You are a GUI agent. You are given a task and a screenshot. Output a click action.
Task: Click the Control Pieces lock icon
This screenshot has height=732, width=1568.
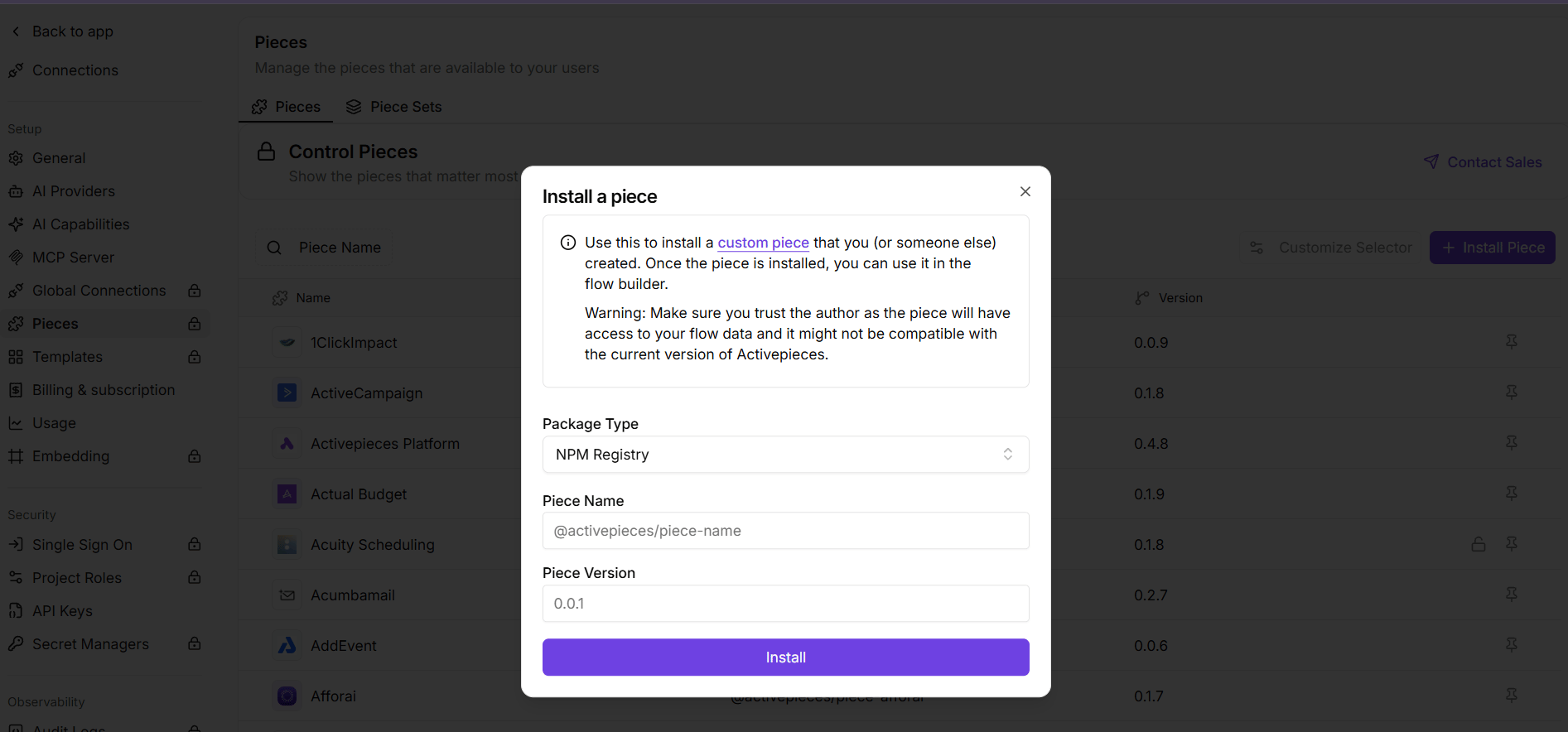(266, 152)
